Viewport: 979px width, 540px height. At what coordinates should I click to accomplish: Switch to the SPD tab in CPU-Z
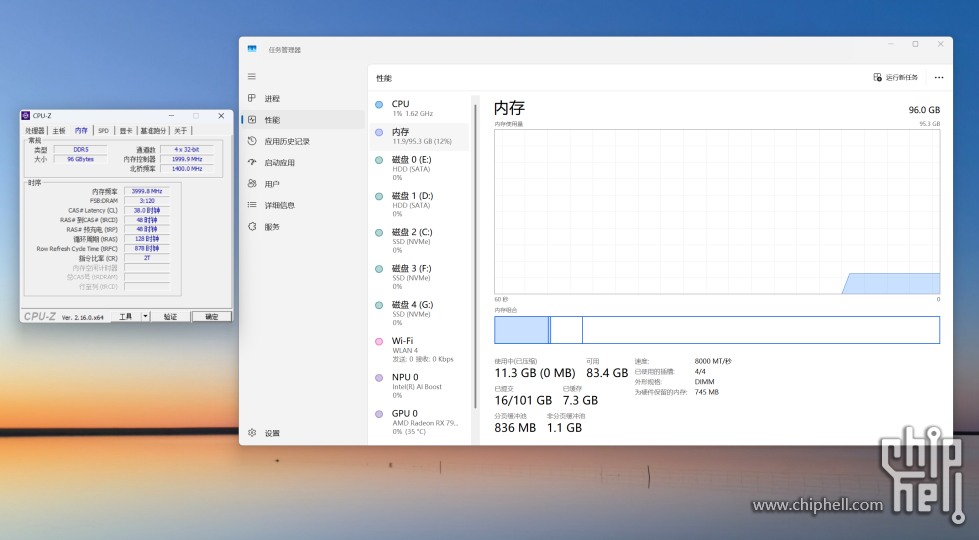click(x=103, y=131)
